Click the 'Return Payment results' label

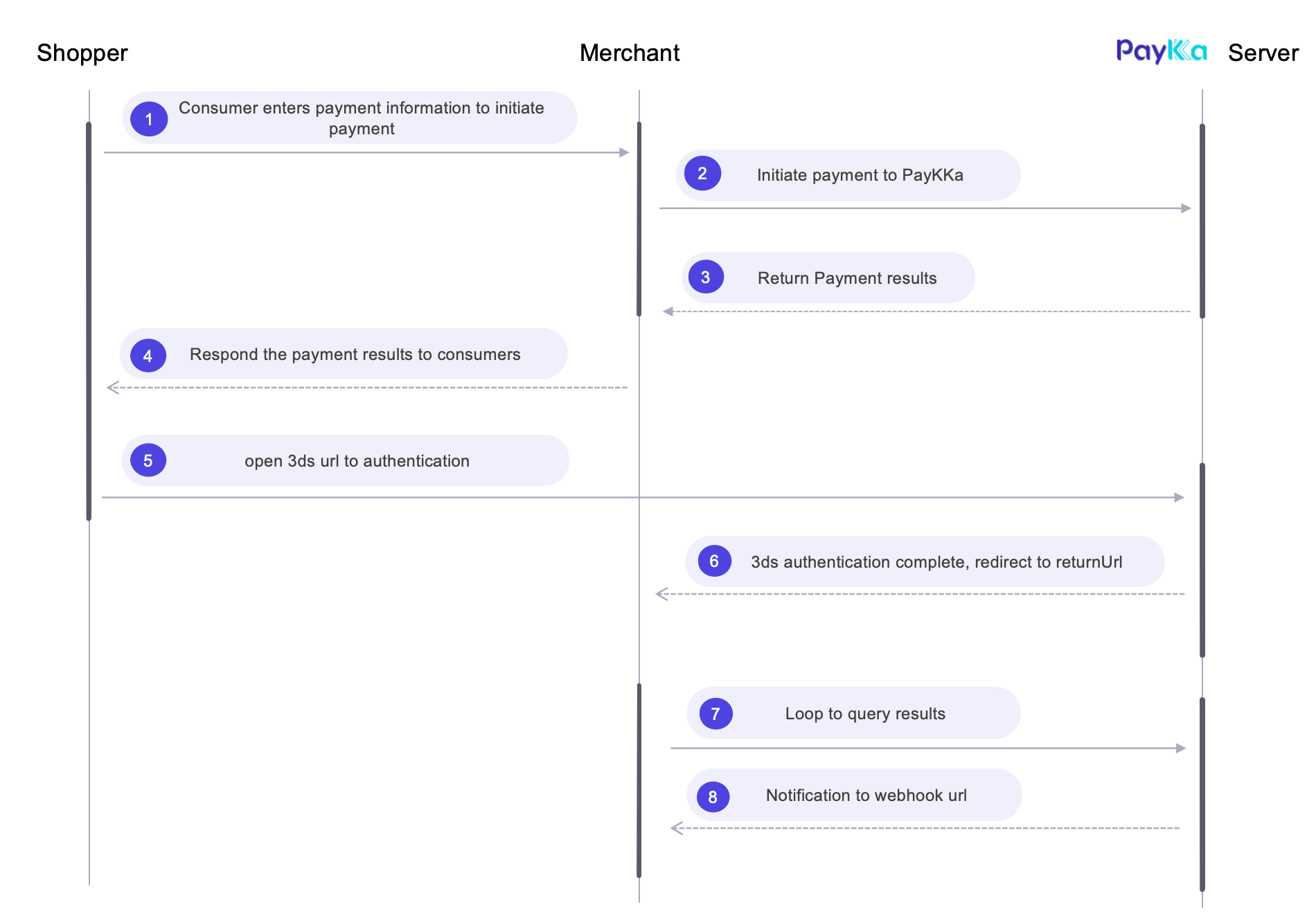tap(847, 278)
